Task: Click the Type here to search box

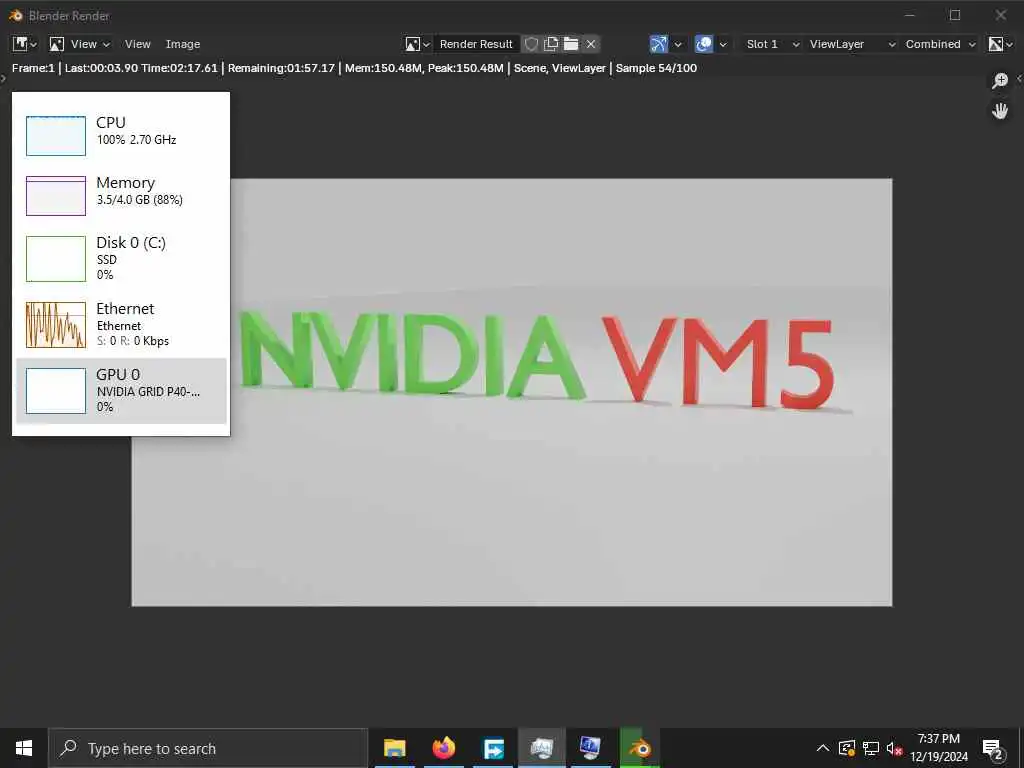Action: click(x=208, y=748)
